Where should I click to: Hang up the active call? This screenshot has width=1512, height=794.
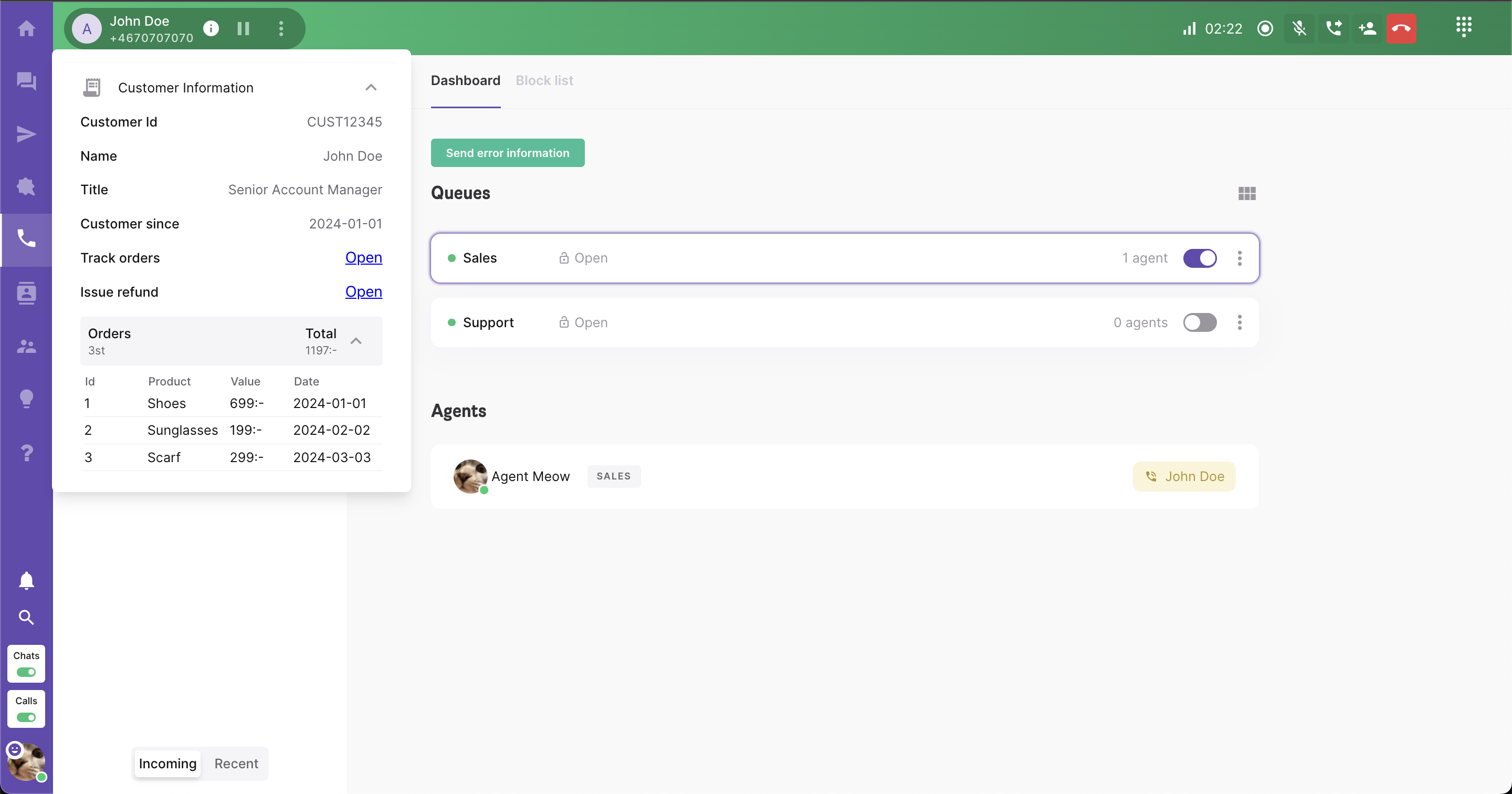[x=1401, y=28]
